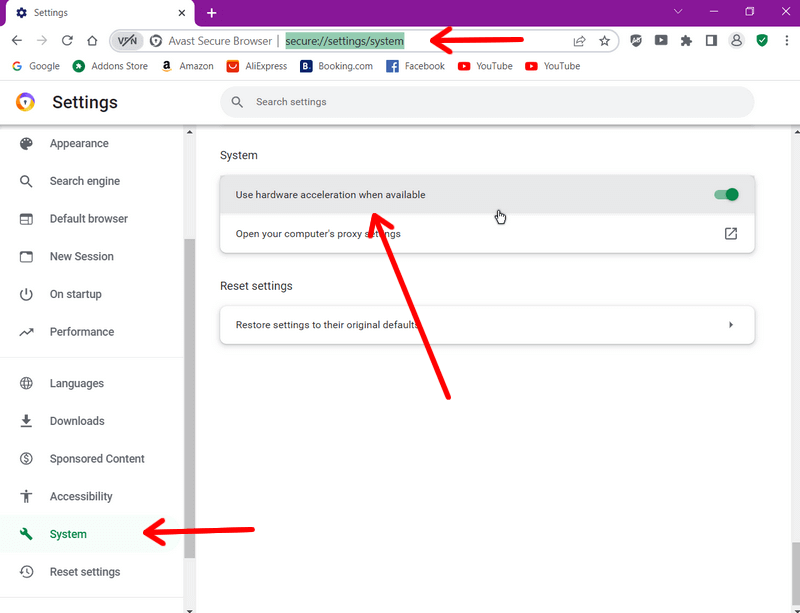Bookmark this page with the star icon

pyautogui.click(x=605, y=41)
